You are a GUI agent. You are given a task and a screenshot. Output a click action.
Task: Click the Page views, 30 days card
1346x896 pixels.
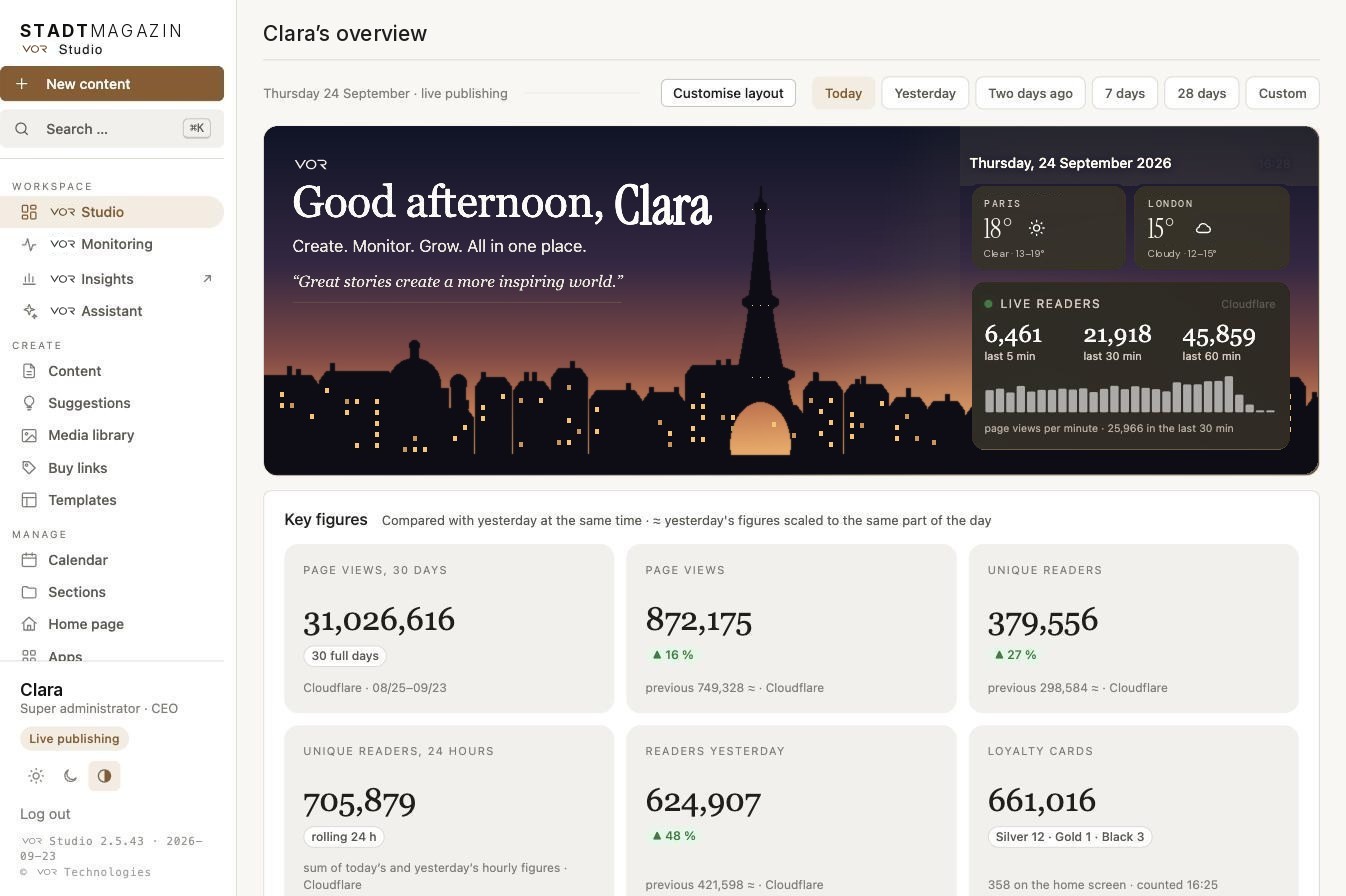click(449, 628)
